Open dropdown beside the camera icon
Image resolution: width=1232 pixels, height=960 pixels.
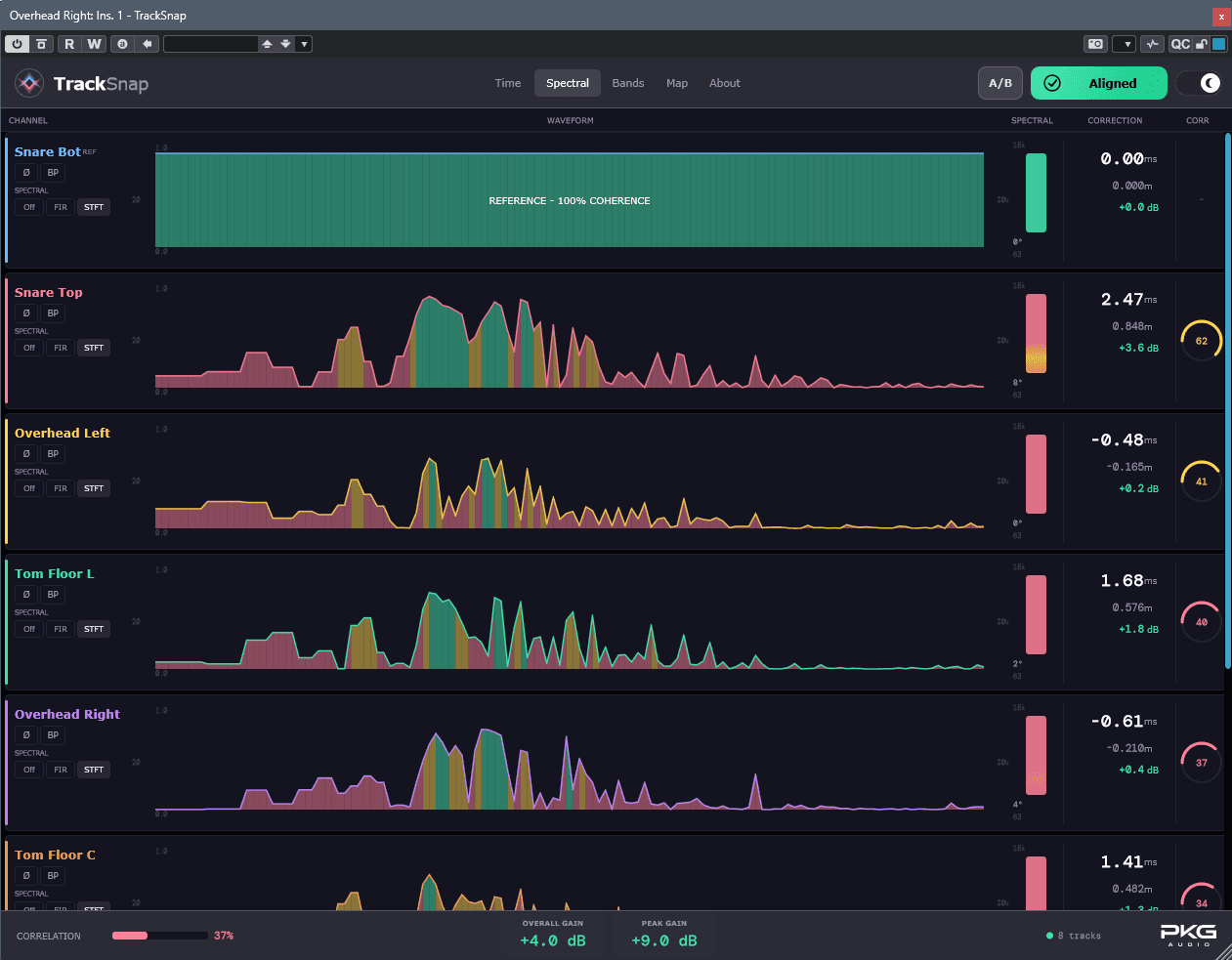(1125, 44)
